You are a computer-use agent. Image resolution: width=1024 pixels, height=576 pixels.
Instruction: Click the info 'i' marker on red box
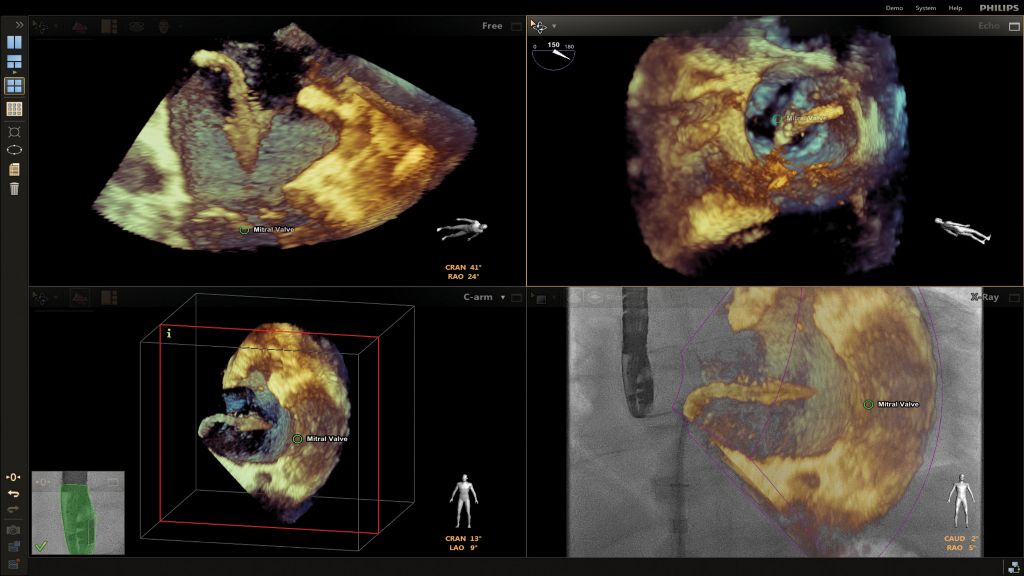coord(168,333)
